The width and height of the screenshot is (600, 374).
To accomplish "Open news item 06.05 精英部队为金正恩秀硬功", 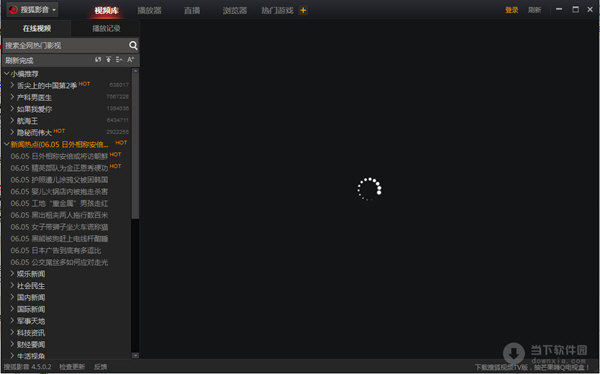I will (x=59, y=168).
